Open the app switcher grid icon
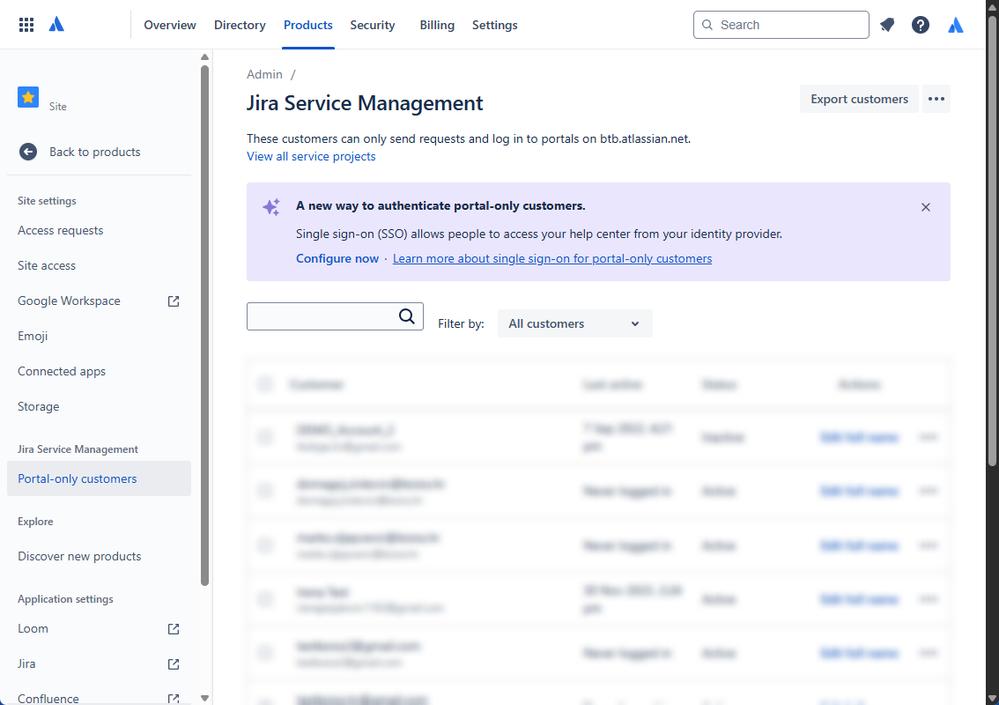Image resolution: width=999 pixels, height=705 pixels. pyautogui.click(x=26, y=25)
